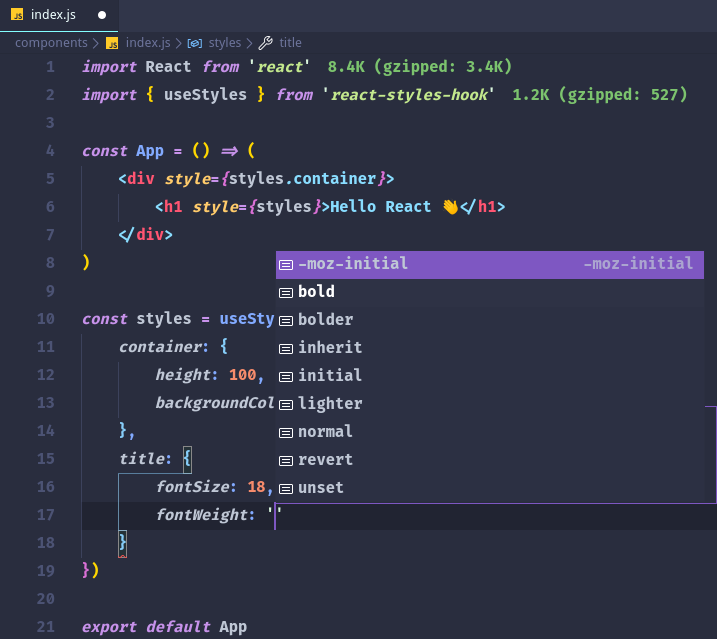Select the inherit suggestion
Viewport: 717px width, 639px height.
490,348
